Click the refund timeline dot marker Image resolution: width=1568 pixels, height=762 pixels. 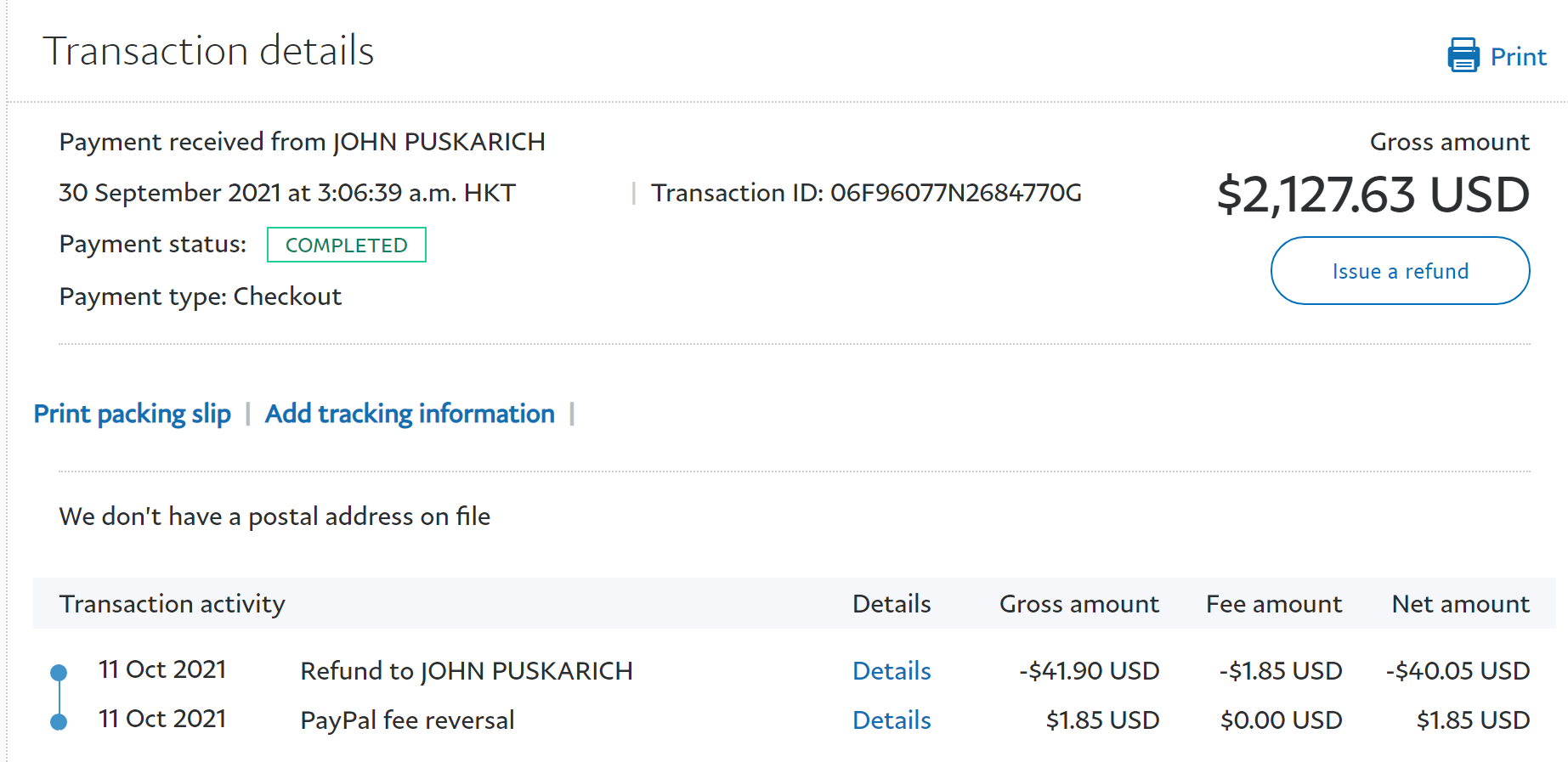point(59,673)
